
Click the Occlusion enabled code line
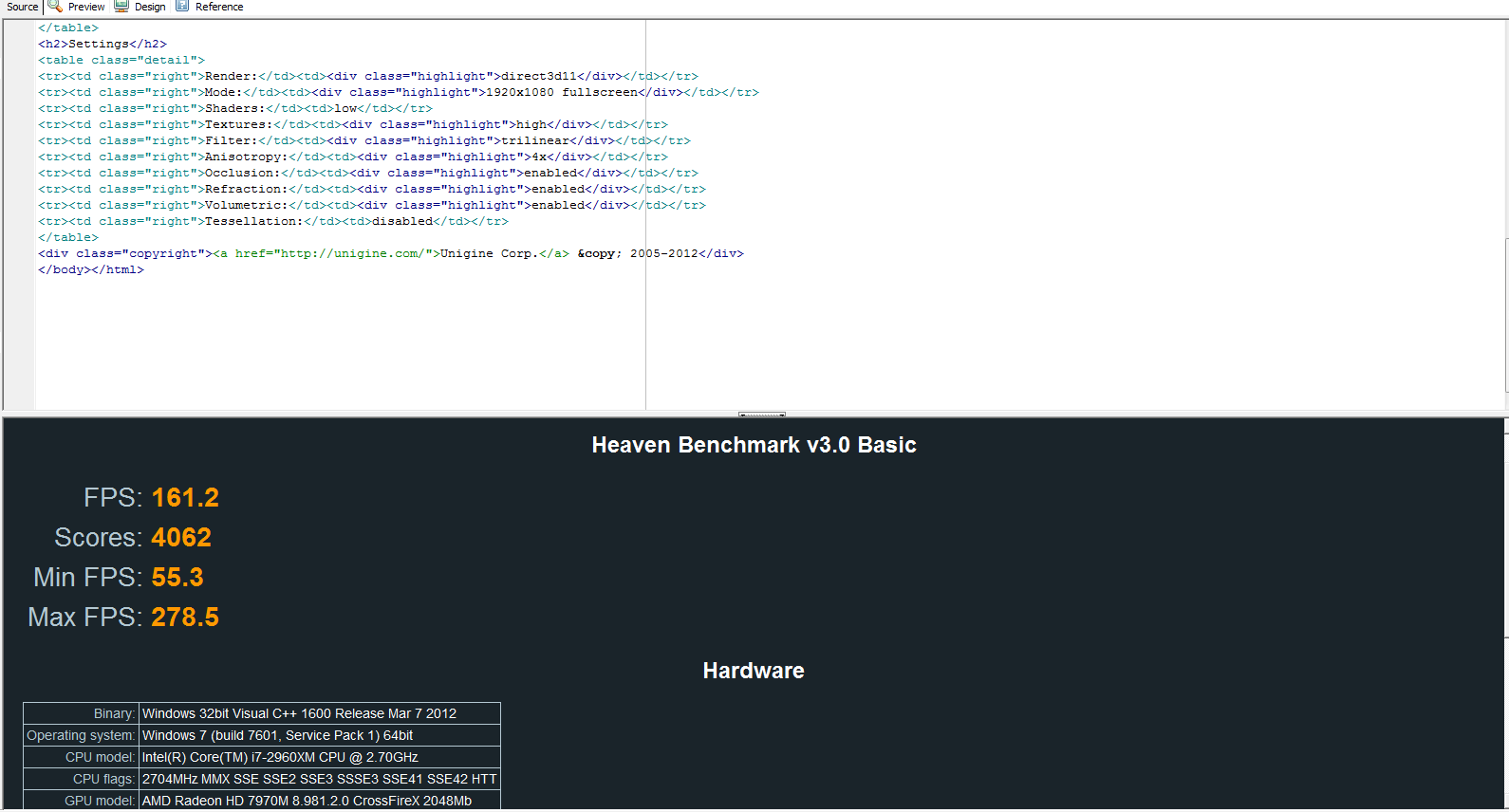pyautogui.click(x=368, y=173)
